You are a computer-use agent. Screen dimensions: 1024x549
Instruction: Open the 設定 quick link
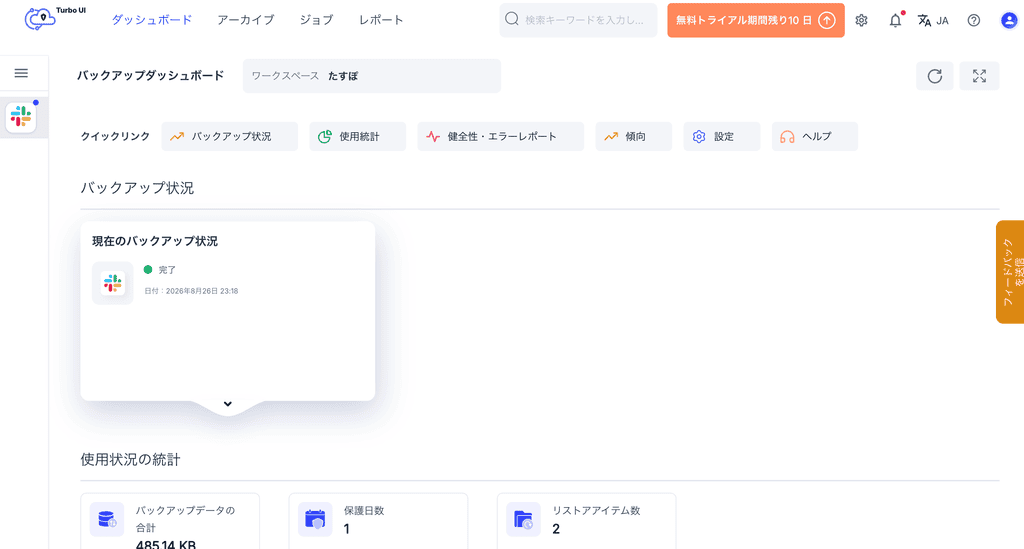pyautogui.click(x=722, y=136)
